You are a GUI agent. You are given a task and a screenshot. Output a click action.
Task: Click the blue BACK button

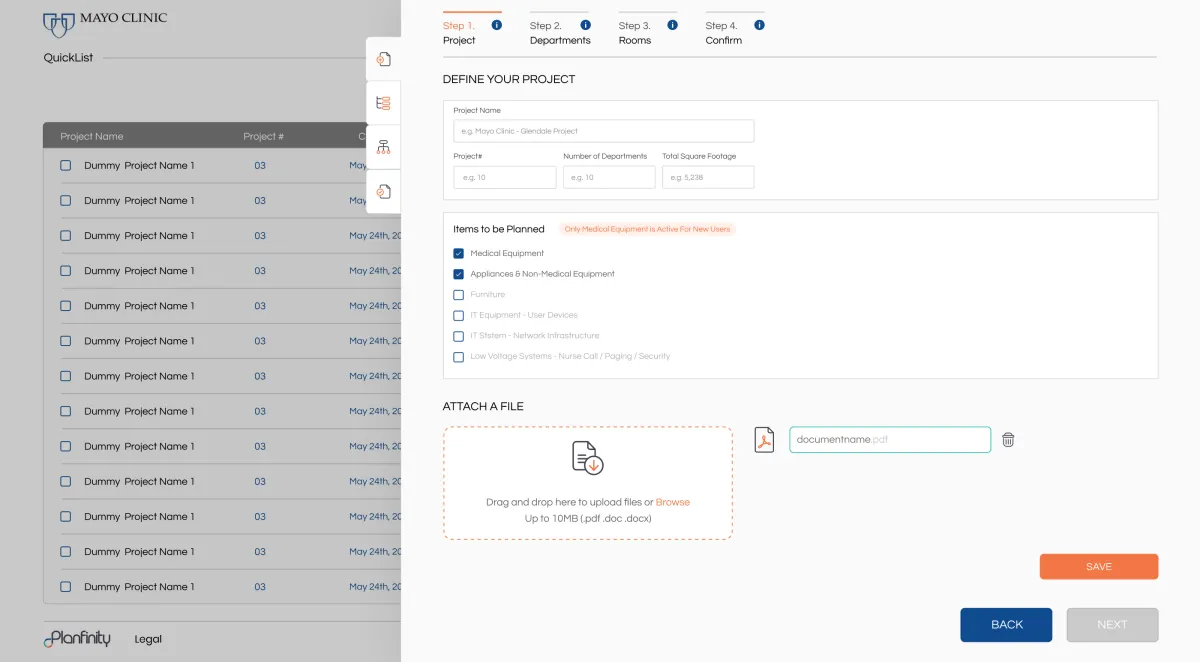pyautogui.click(x=1006, y=625)
